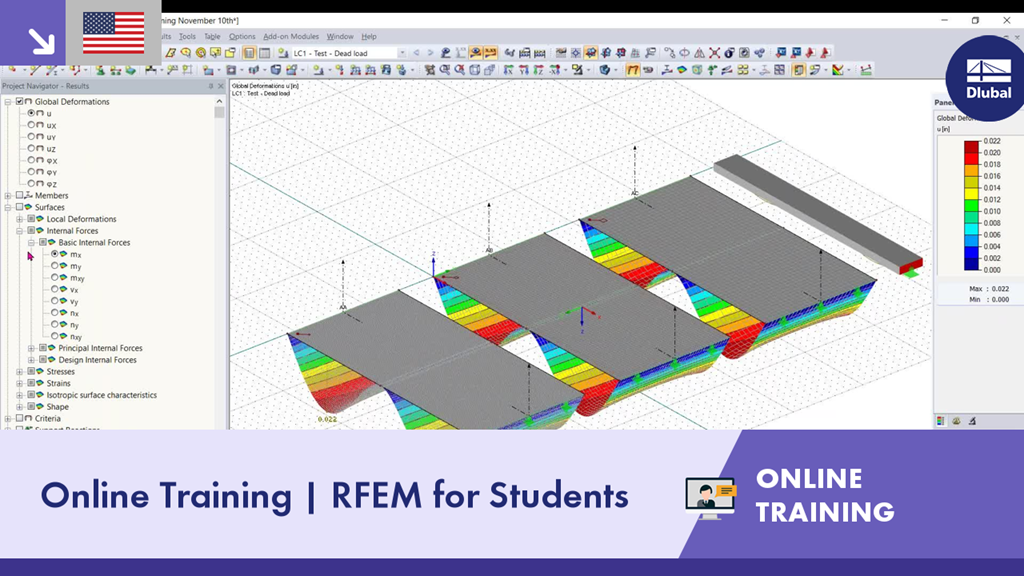Go to next load case arrow

(x=430, y=53)
